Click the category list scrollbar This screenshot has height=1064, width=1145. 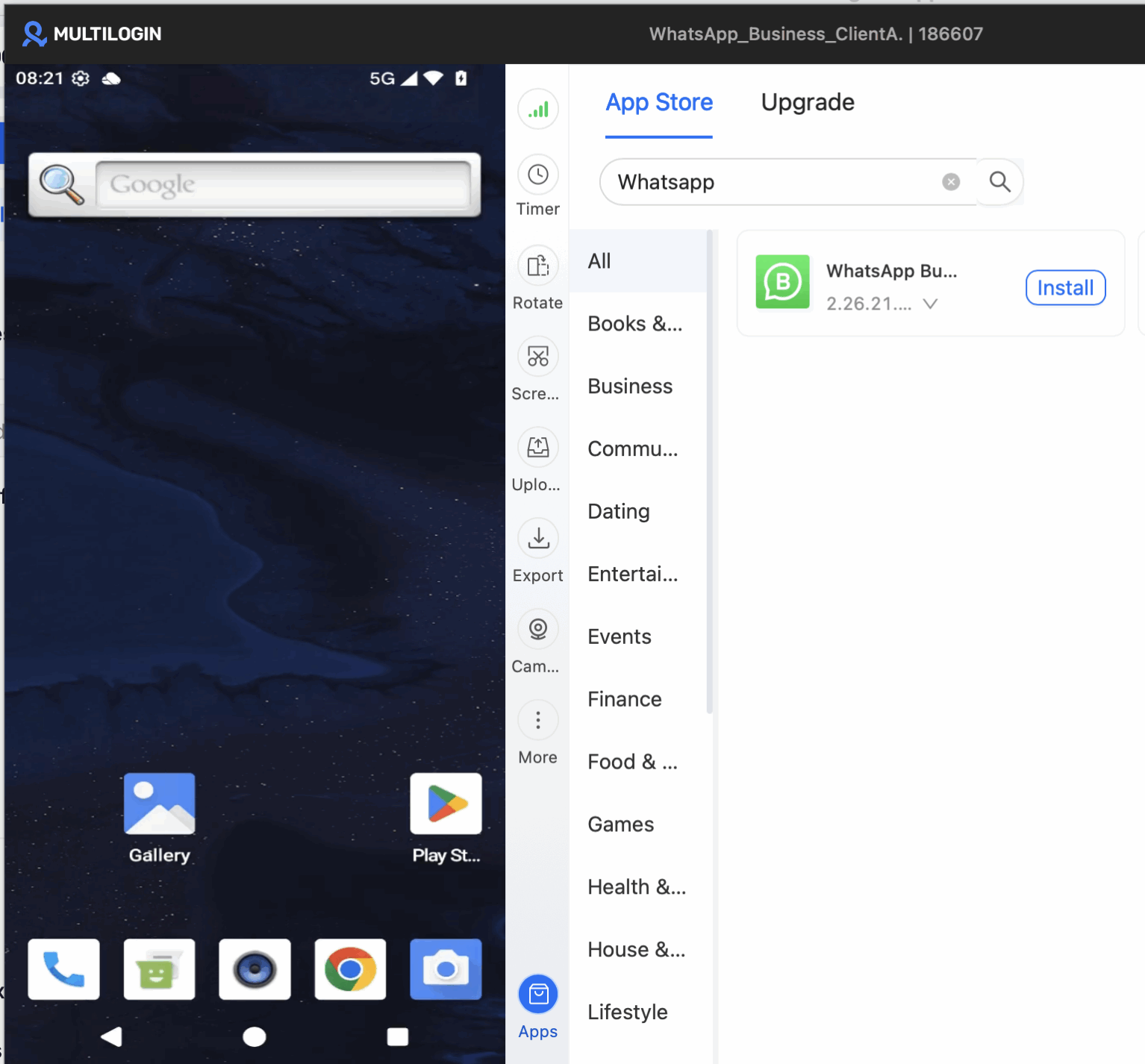709,472
